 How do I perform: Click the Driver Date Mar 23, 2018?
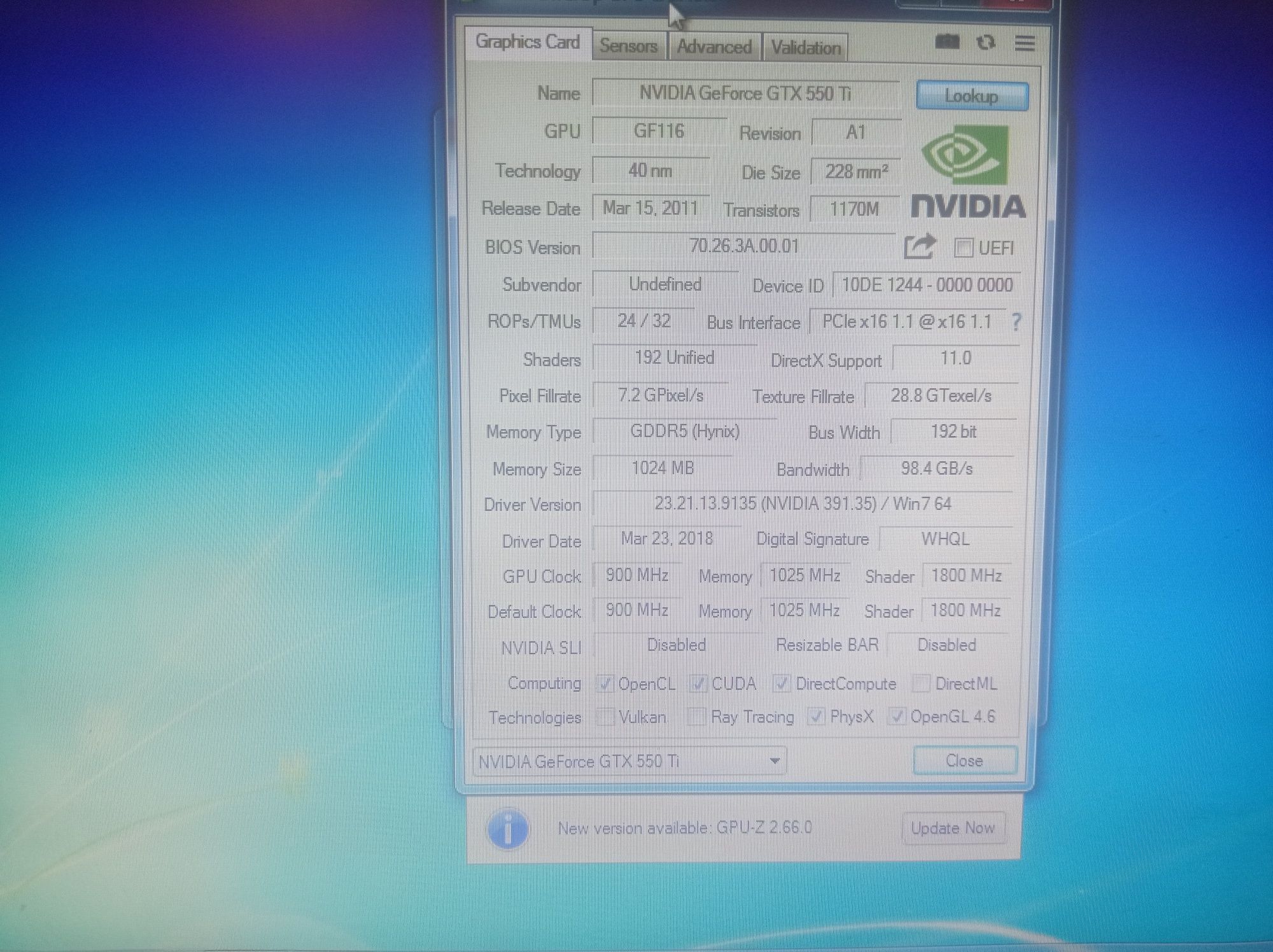point(666,539)
